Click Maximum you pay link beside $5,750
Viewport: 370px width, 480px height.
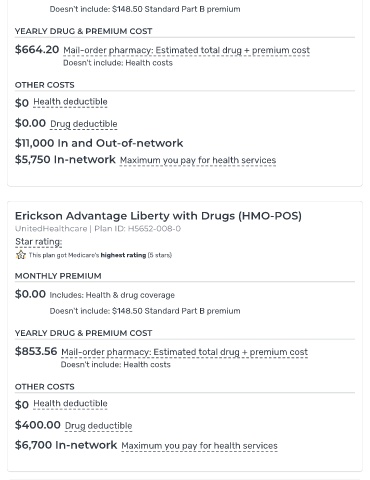pyautogui.click(x=198, y=160)
